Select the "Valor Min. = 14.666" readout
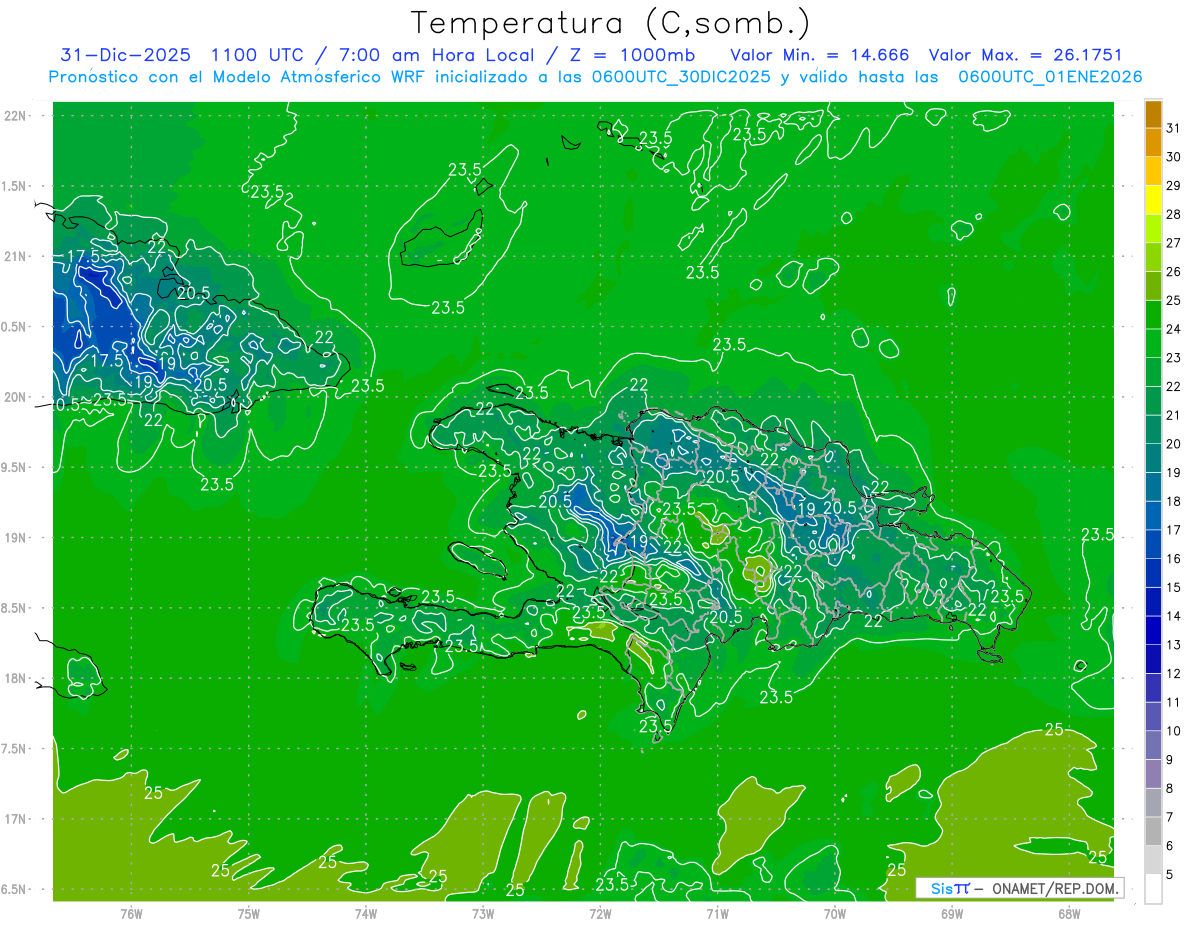 [822, 54]
